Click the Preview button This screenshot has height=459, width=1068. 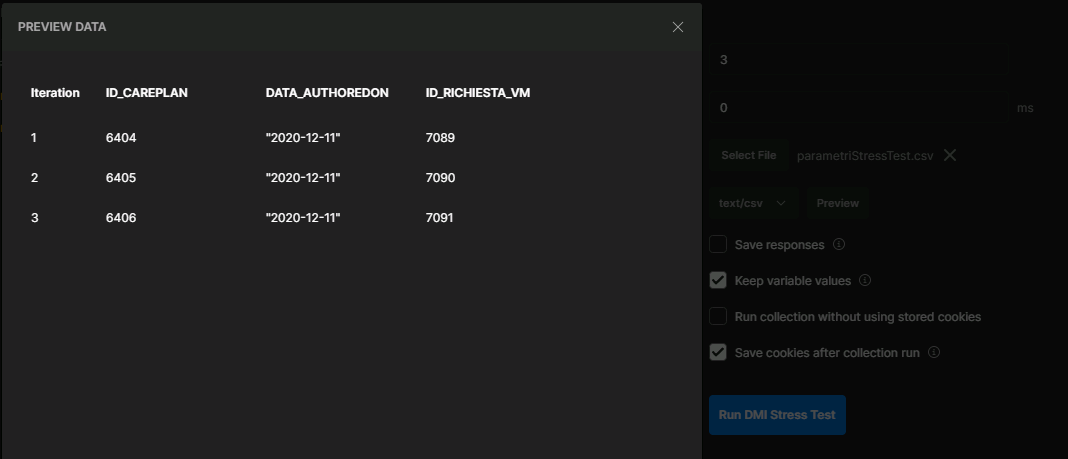click(838, 203)
